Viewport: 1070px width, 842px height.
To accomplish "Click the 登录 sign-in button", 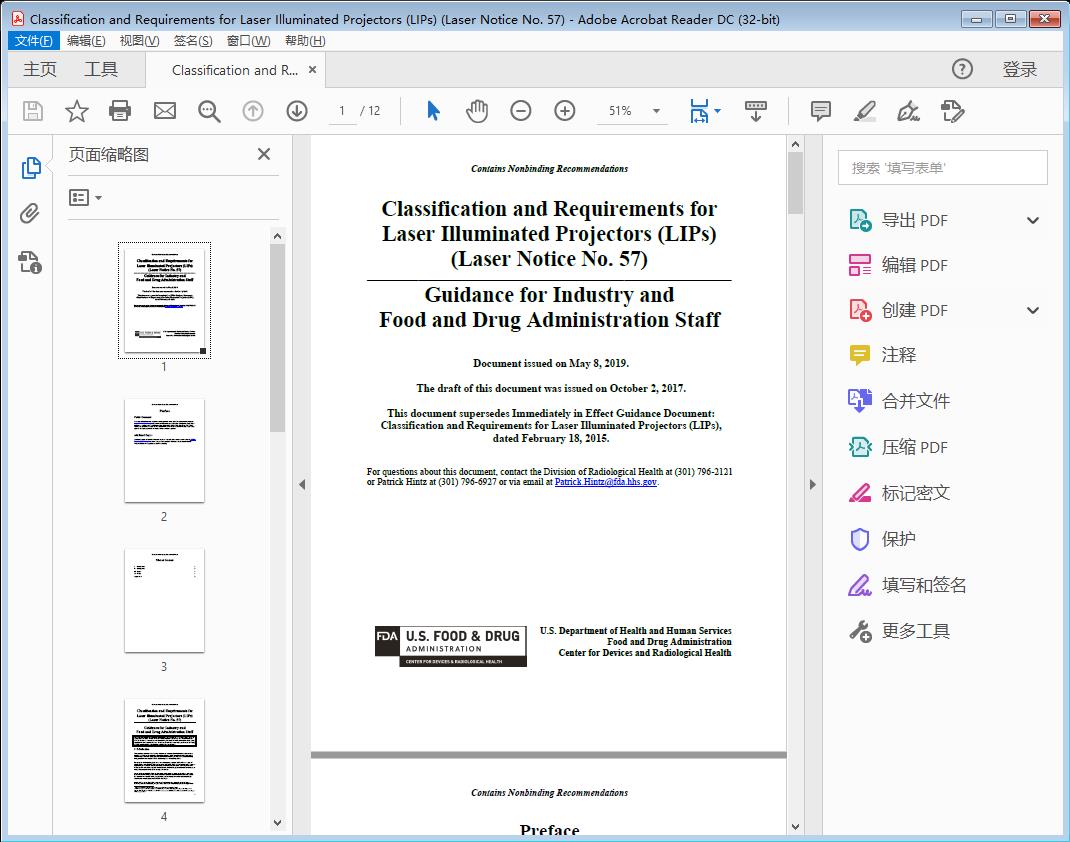I will pyautogui.click(x=1020, y=69).
